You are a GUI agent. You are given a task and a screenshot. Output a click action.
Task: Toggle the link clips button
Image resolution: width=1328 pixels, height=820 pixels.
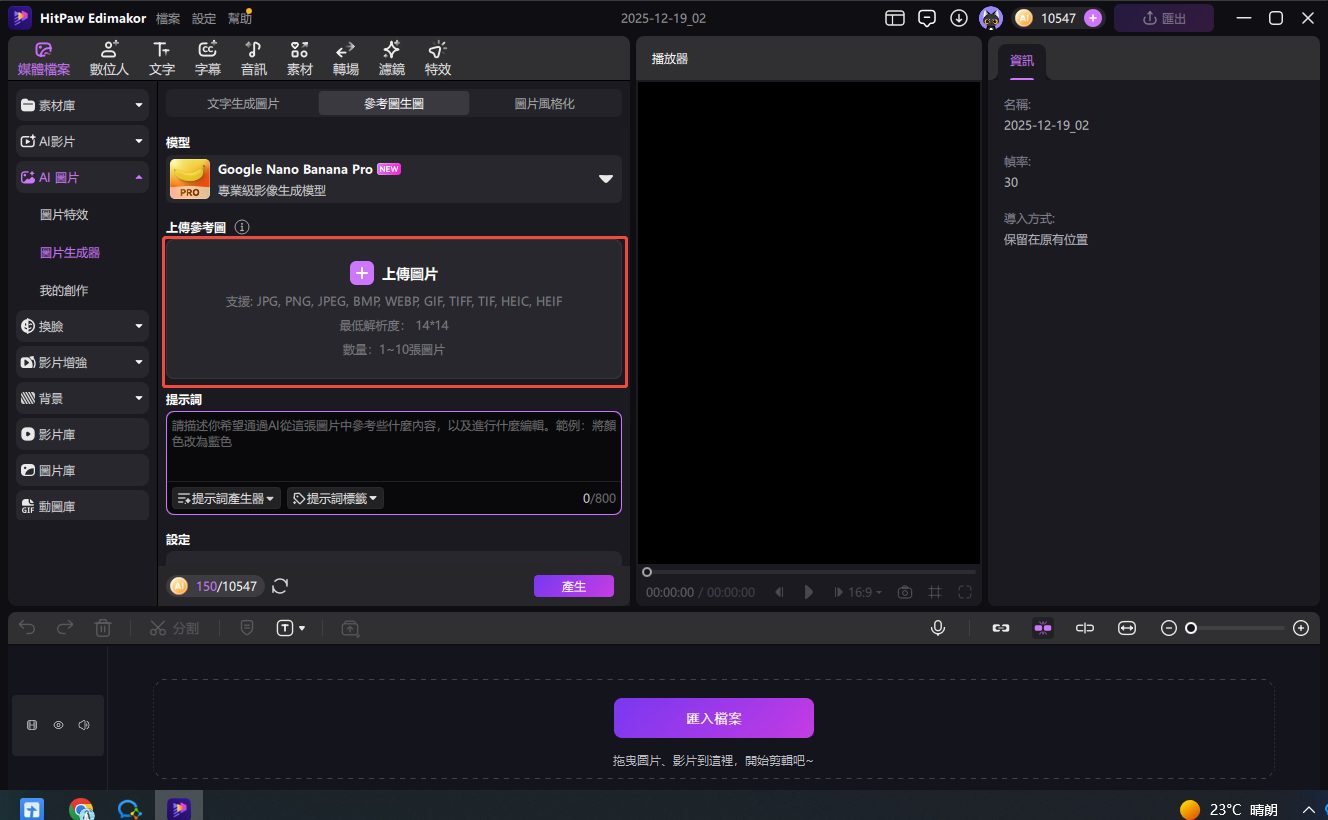pos(1001,627)
